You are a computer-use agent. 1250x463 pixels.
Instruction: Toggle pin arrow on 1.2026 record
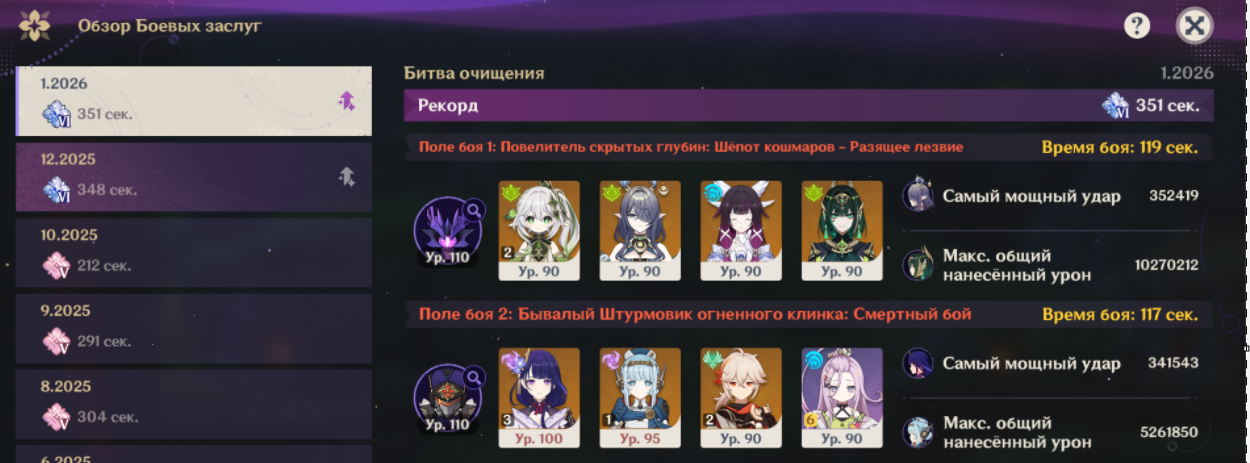point(346,100)
